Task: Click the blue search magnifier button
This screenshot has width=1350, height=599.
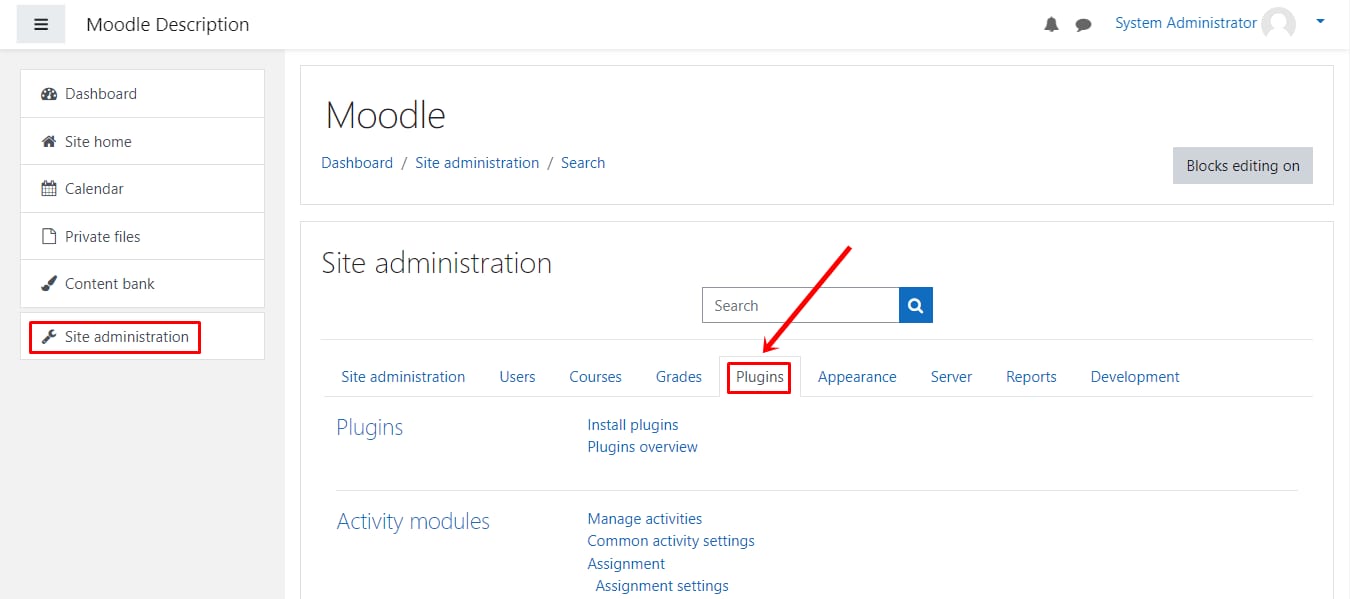Action: (x=916, y=306)
